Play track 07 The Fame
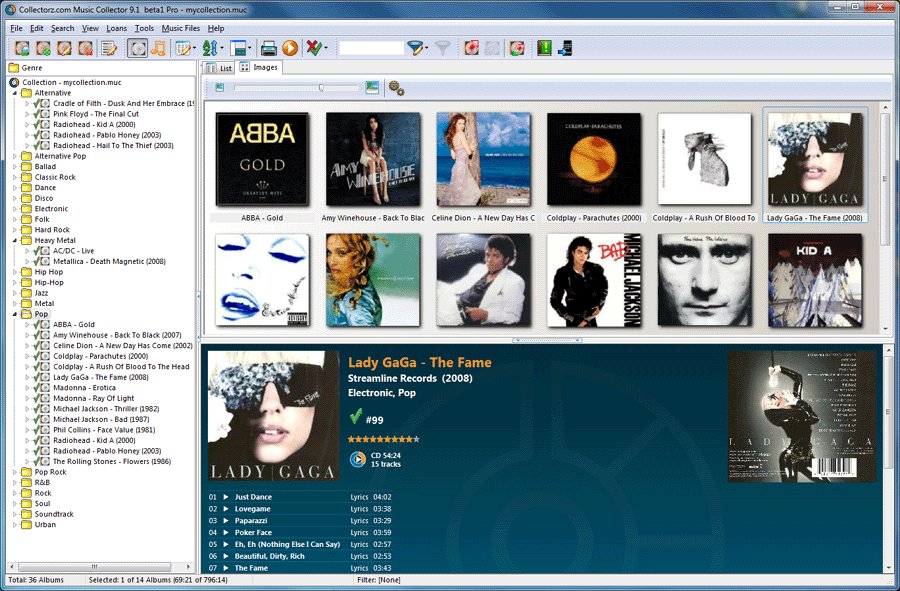Image resolution: width=900 pixels, height=591 pixels. (226, 568)
